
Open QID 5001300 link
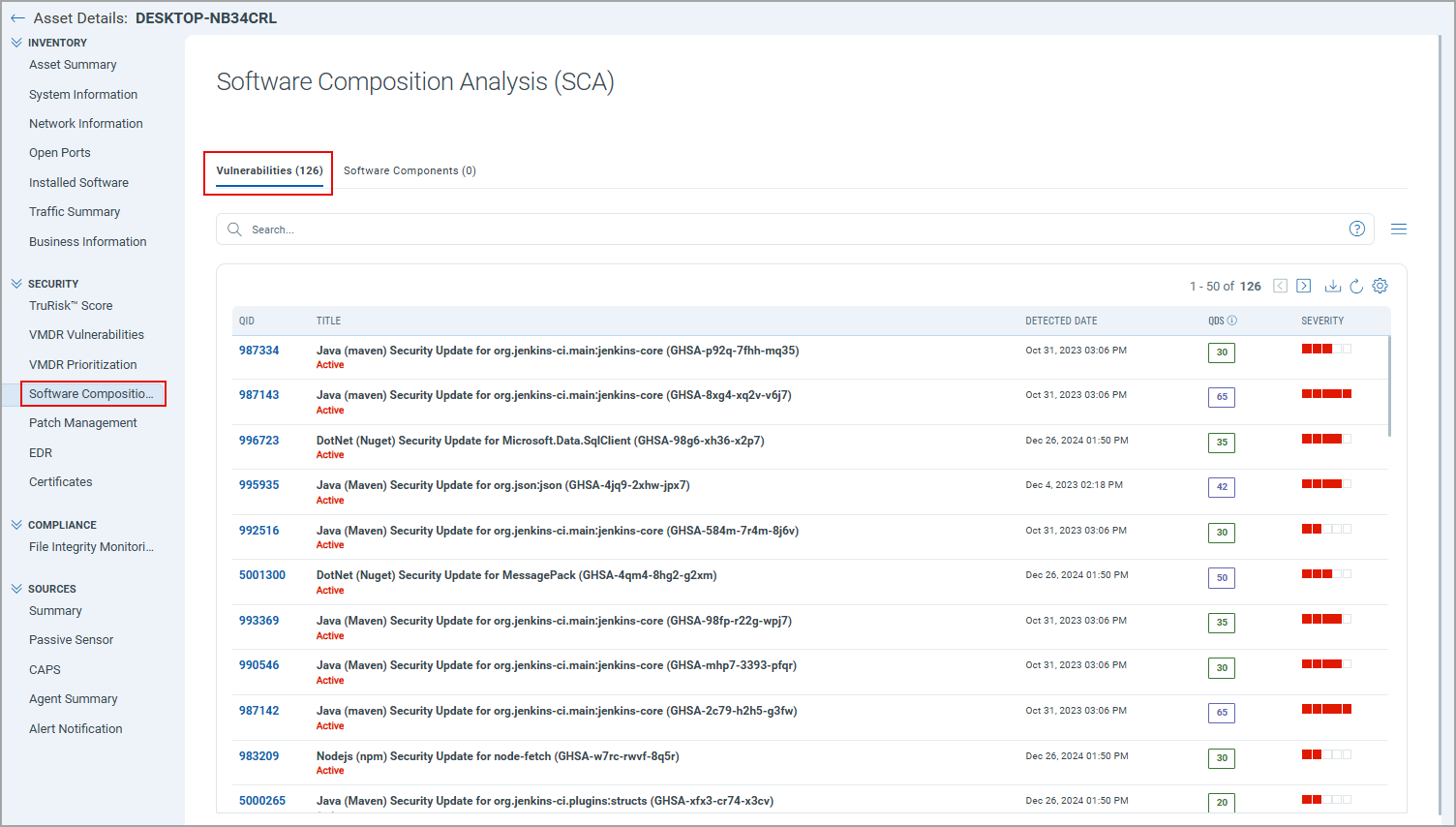point(262,575)
